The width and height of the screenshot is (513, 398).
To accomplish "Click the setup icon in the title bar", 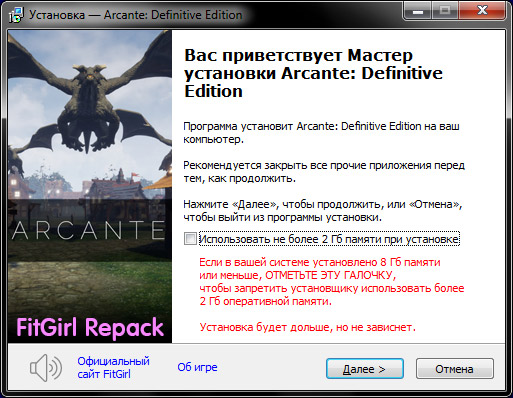I will tap(16, 15).
